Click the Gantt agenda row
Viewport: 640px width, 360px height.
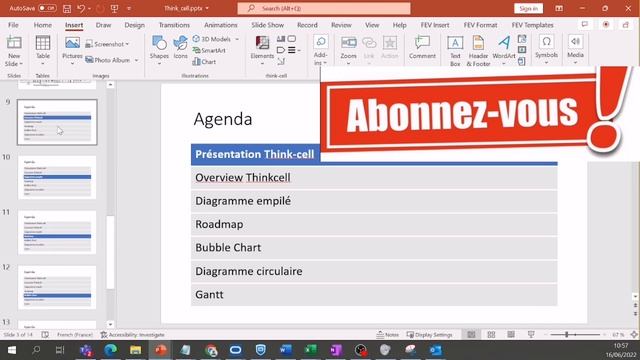tap(374, 294)
